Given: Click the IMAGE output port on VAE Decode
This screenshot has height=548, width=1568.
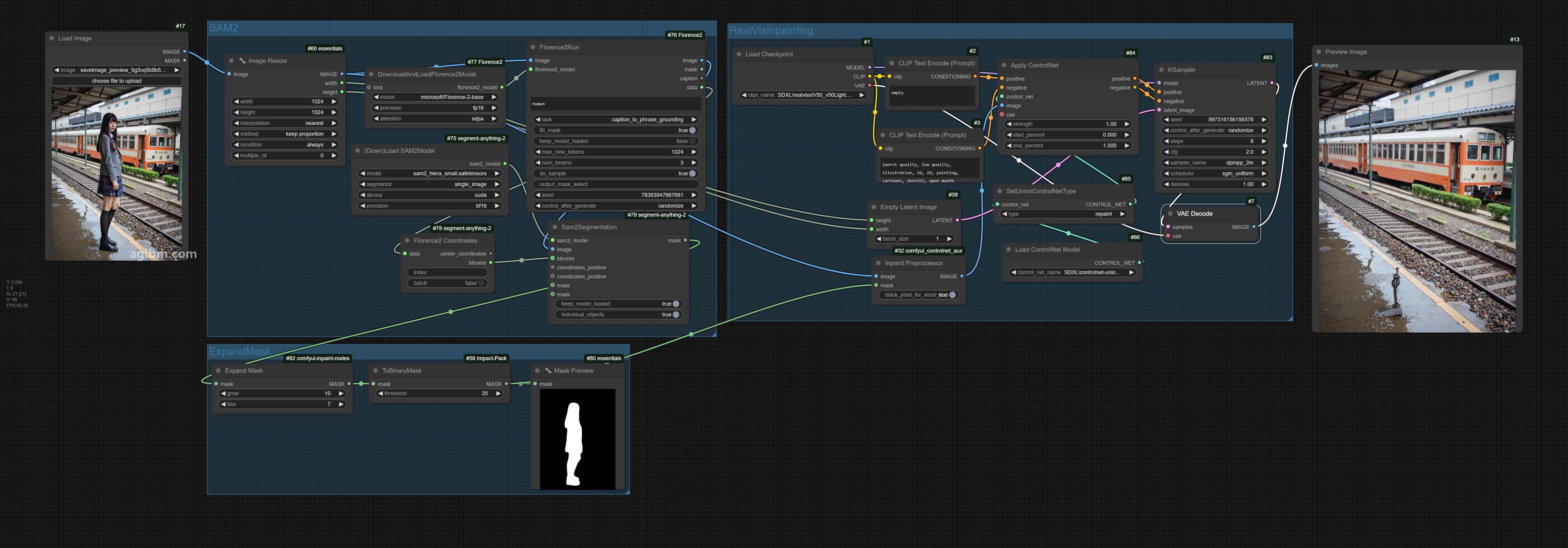Looking at the screenshot, I should click(x=1254, y=227).
